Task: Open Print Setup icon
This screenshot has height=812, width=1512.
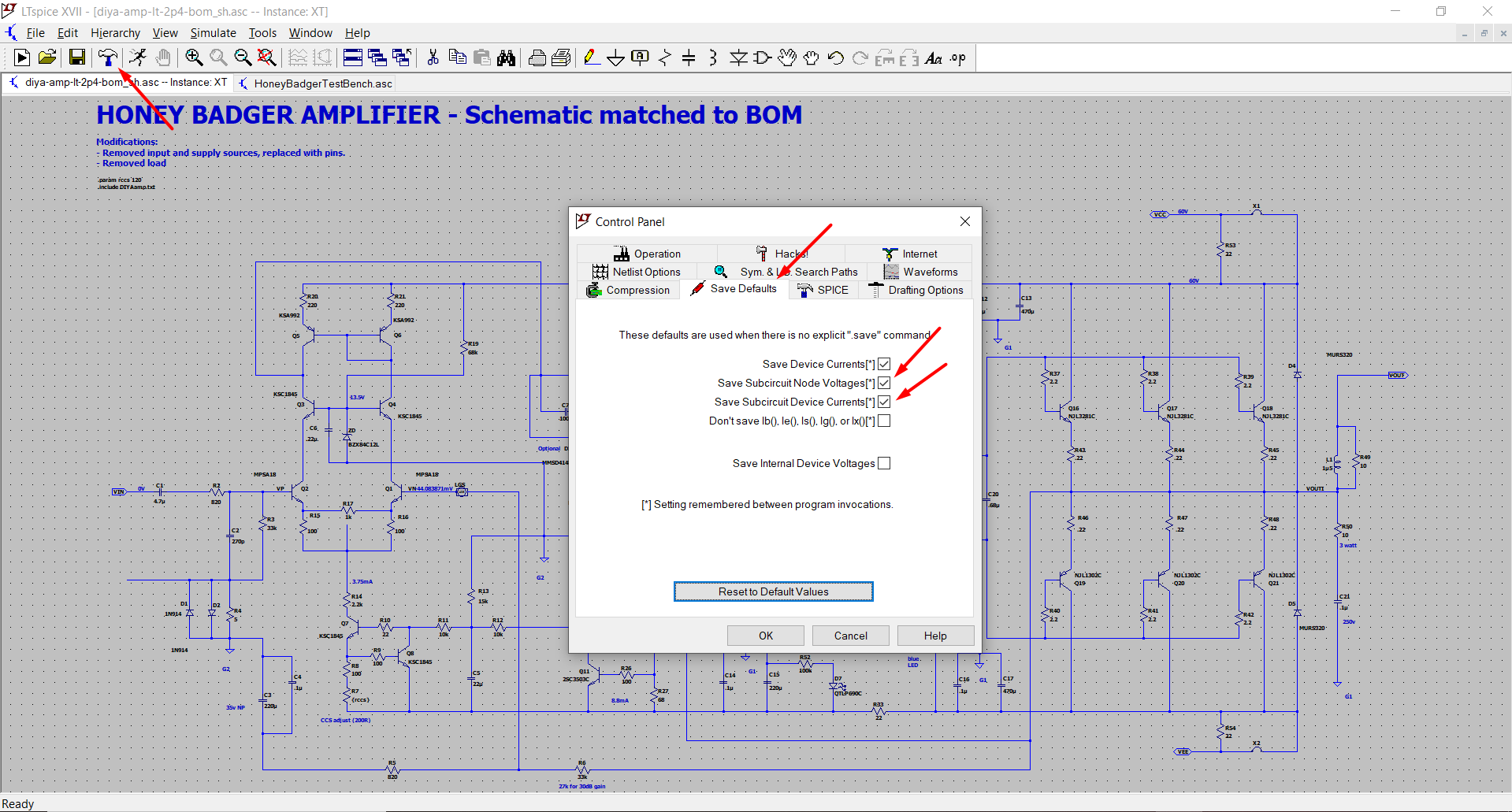Action: pos(562,57)
